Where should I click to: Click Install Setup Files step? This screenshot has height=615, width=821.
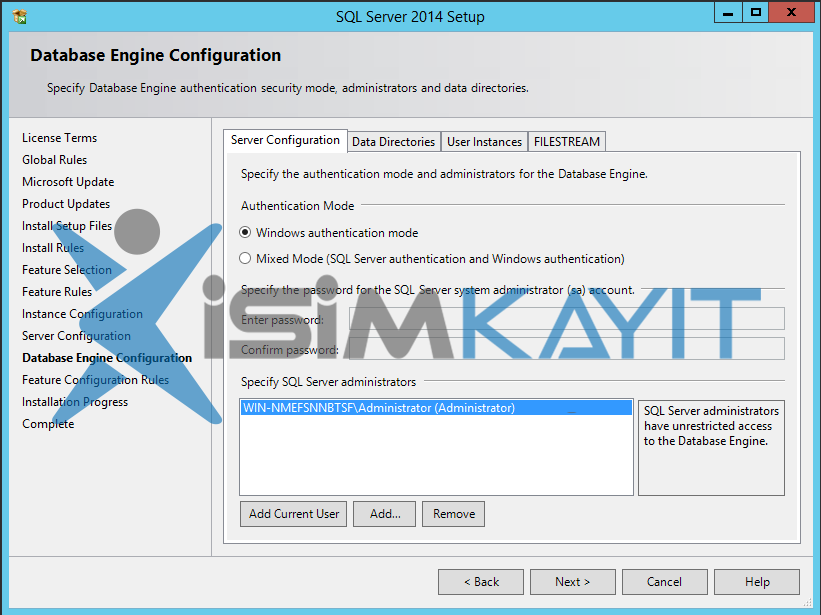coord(67,226)
